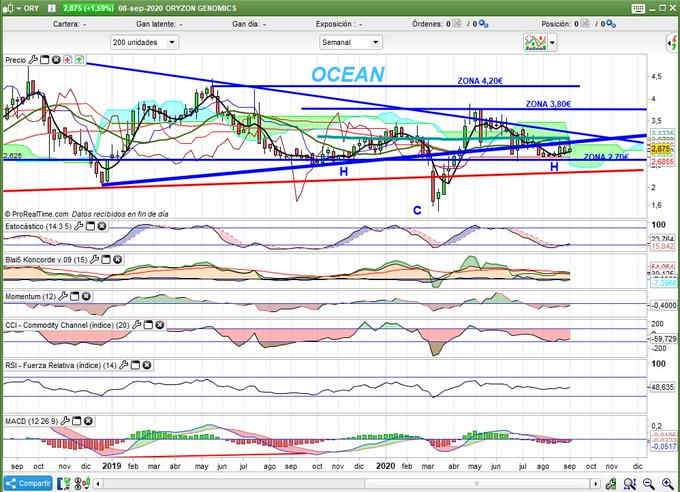Screen dimensions: 680x492
Task: Open Momentum (12) wrench settings
Action: (63, 296)
